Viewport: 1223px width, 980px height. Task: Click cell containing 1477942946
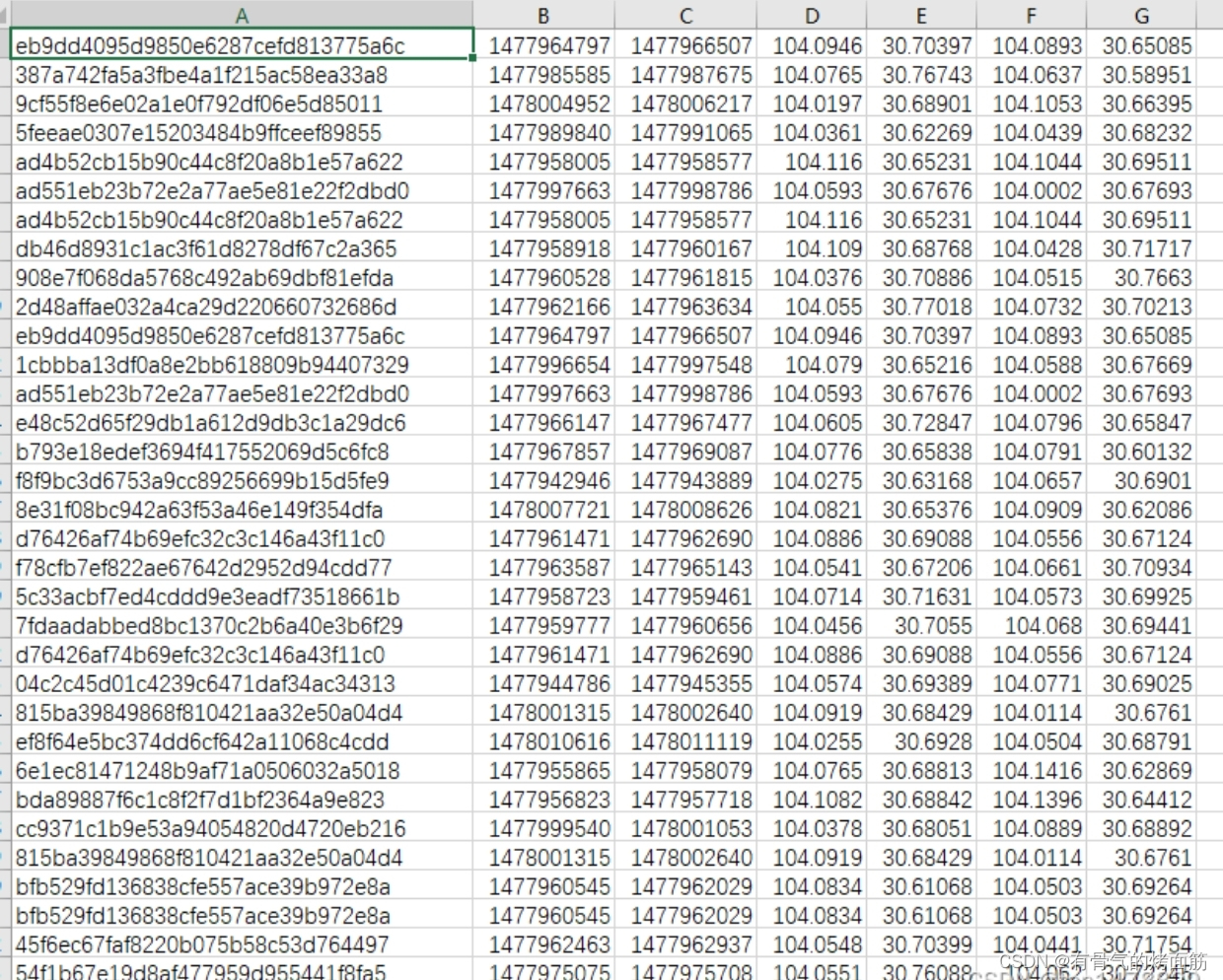click(543, 481)
